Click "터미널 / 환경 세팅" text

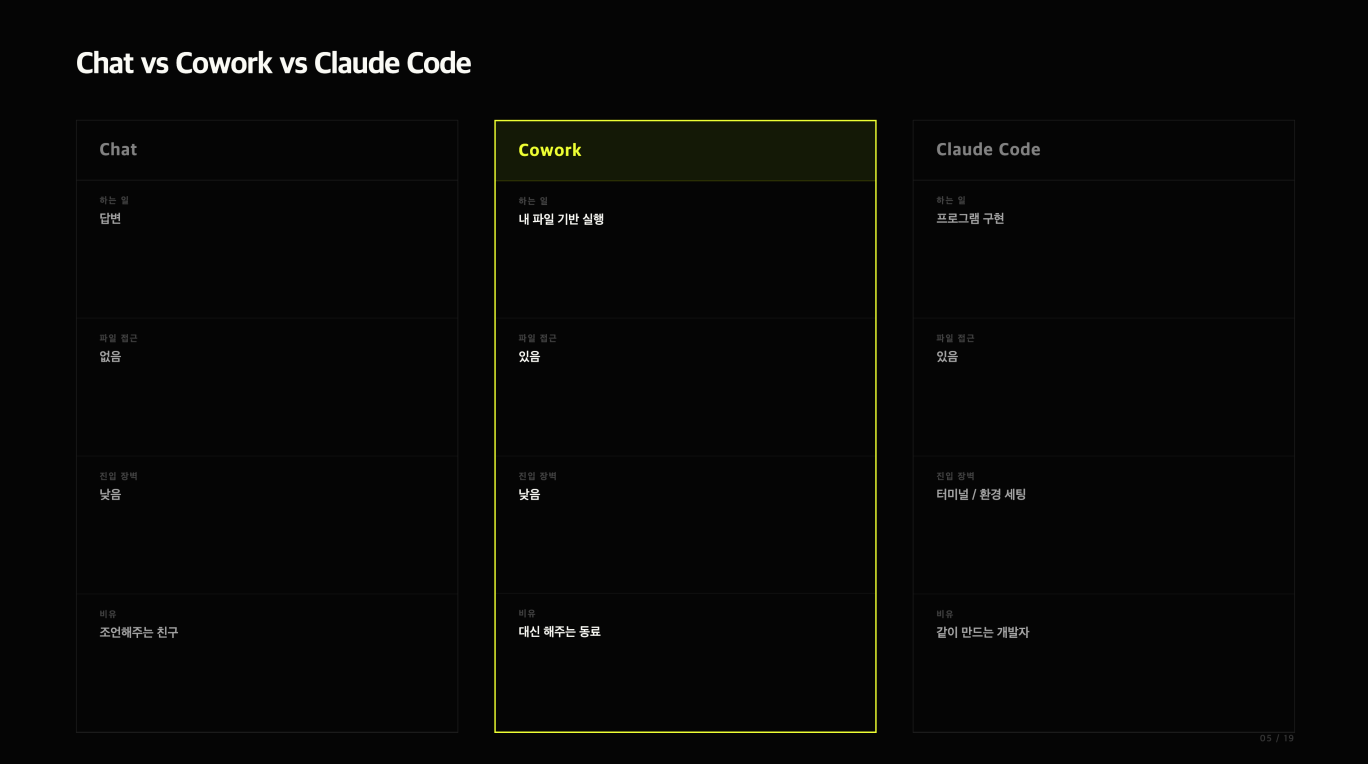981,494
